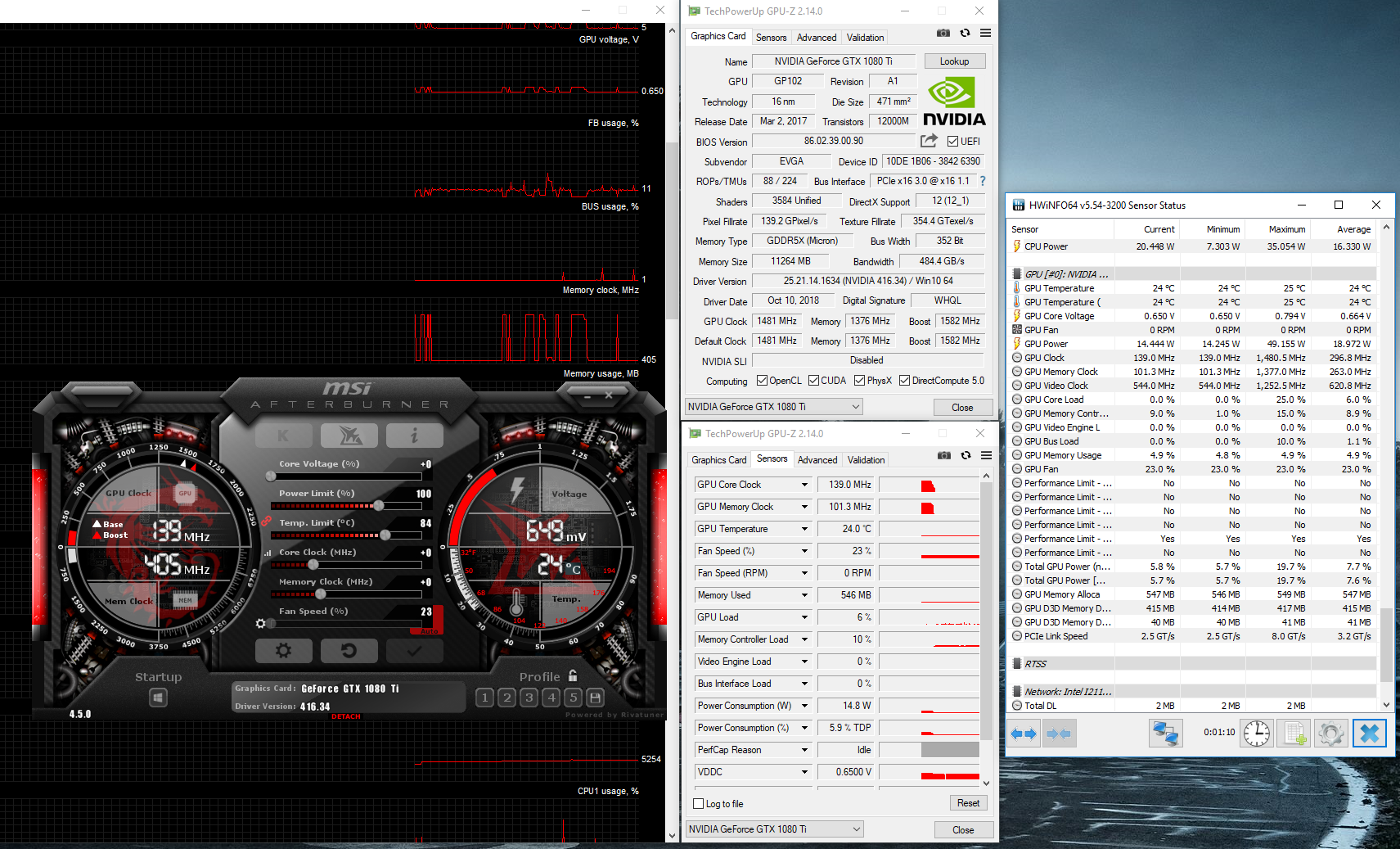Collapse HWiNFO columns with inward arrows

click(1059, 734)
